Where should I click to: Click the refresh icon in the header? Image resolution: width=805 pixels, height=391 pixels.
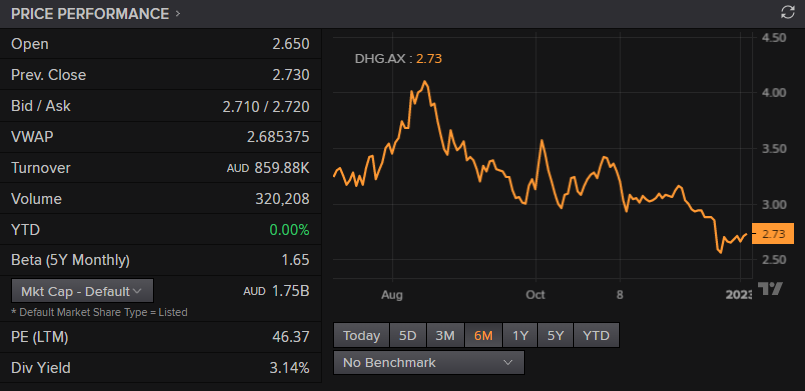tap(788, 13)
